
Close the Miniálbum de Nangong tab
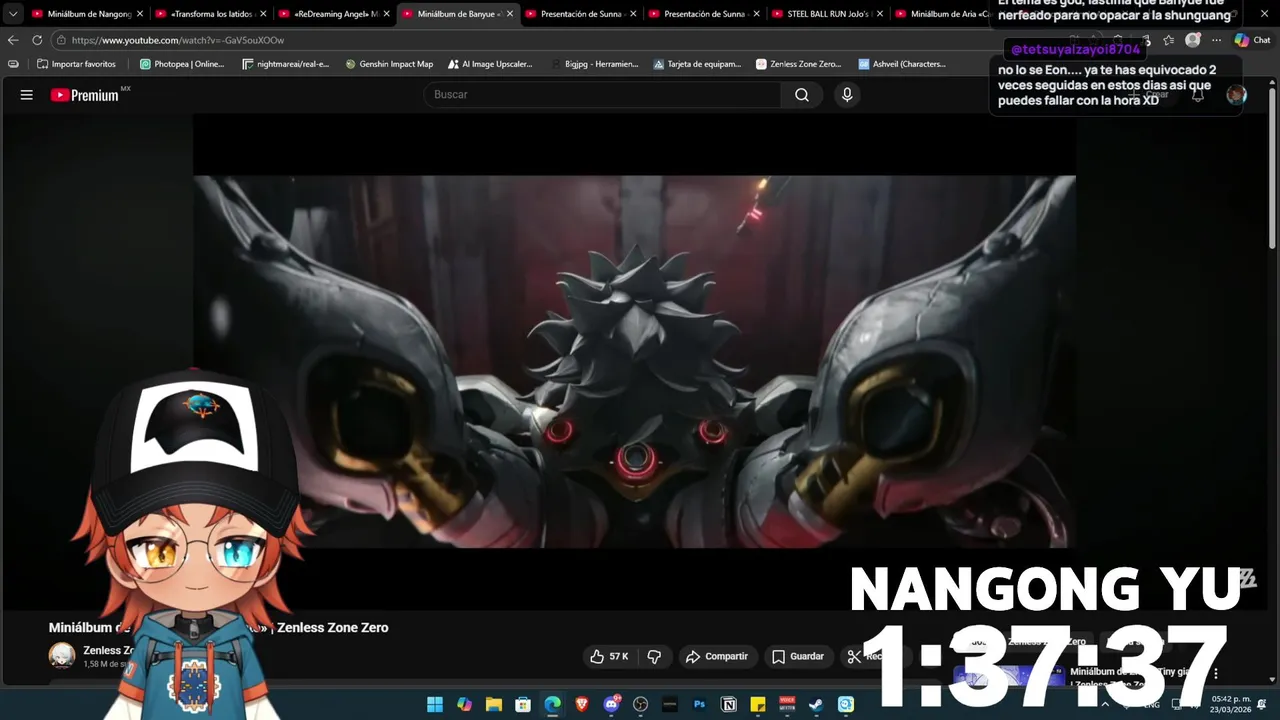(x=140, y=14)
